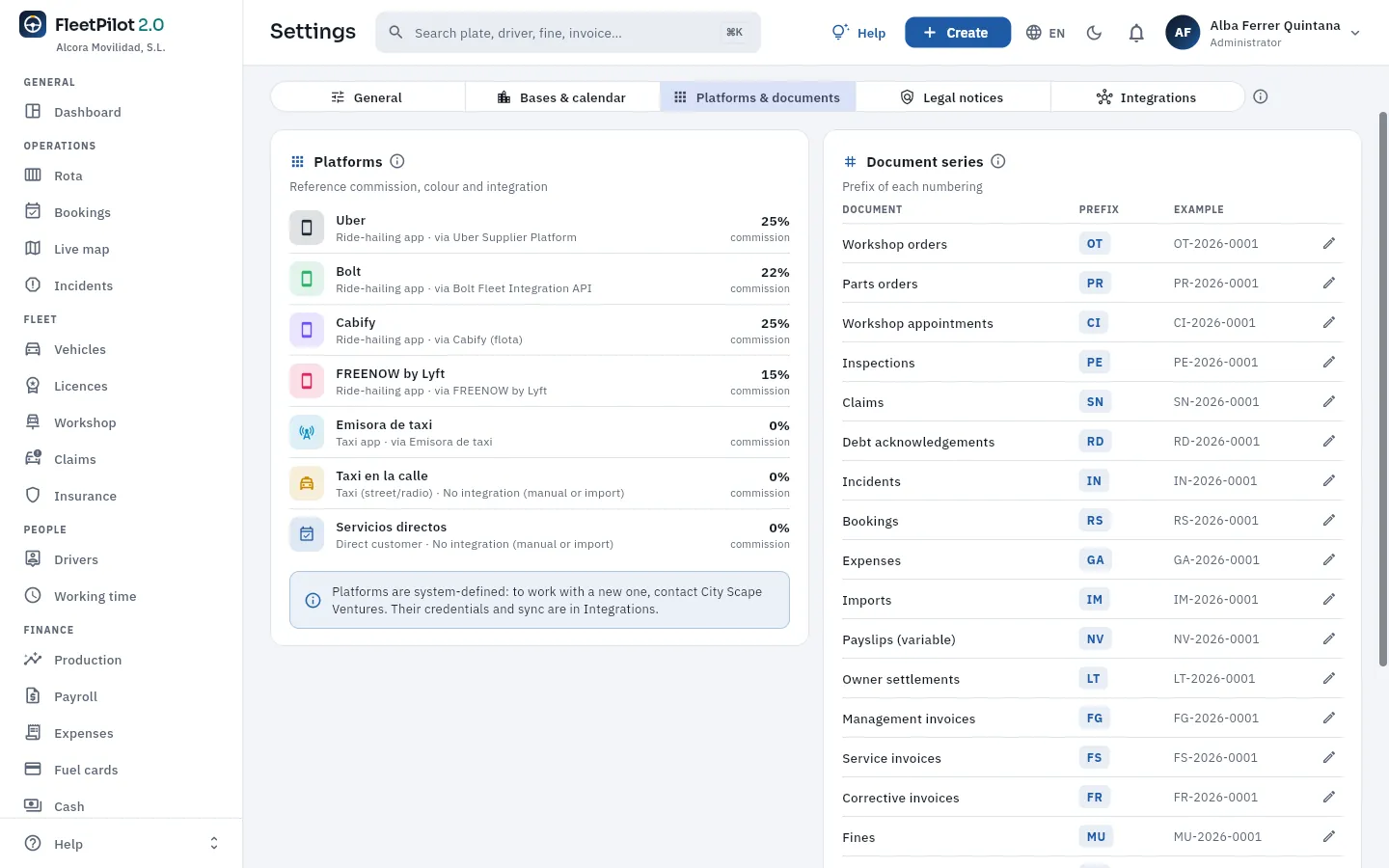Switch to the General tab
Screen dimensions: 1389x868
[368, 97]
